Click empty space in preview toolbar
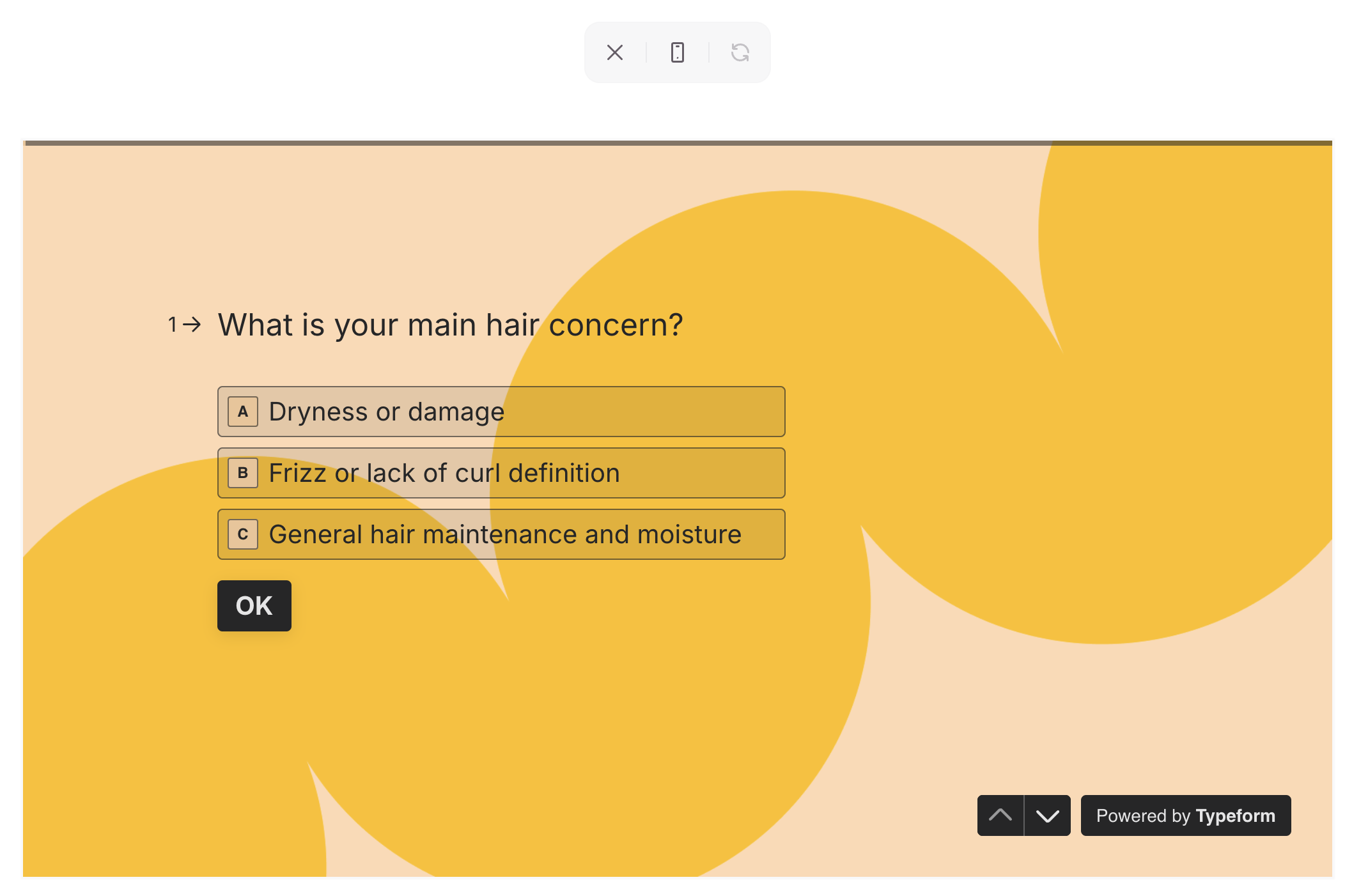 tap(646, 72)
